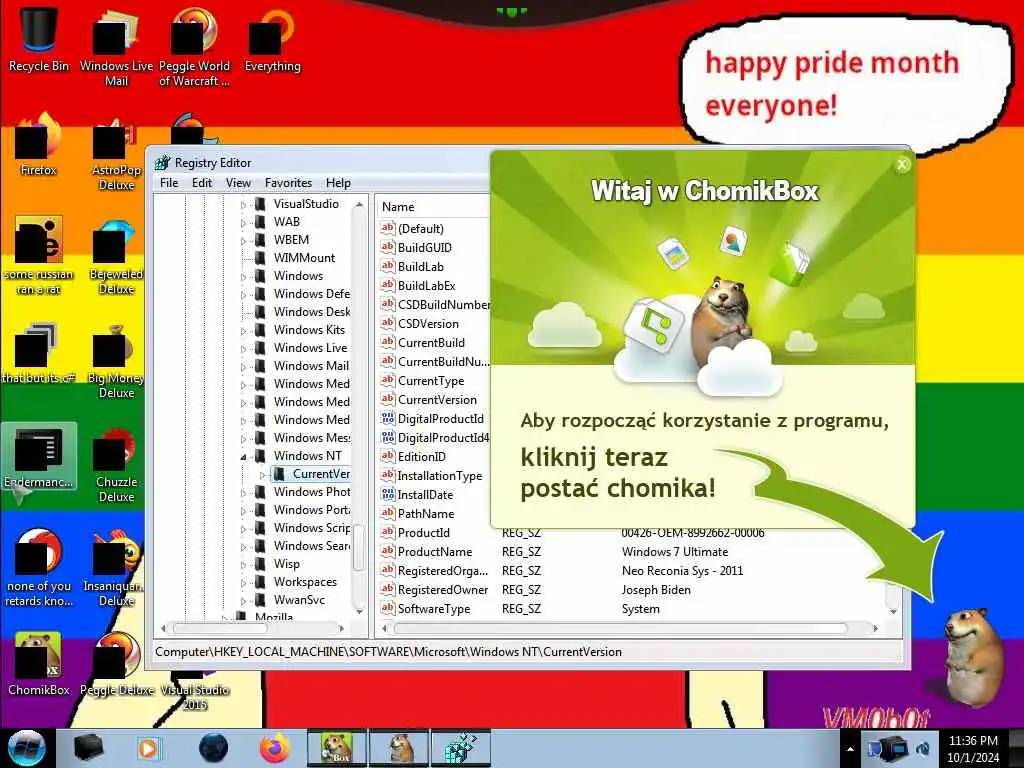The image size is (1024, 768).
Task: Switch to ChomikBox taskbar button
Action: pos(337,748)
